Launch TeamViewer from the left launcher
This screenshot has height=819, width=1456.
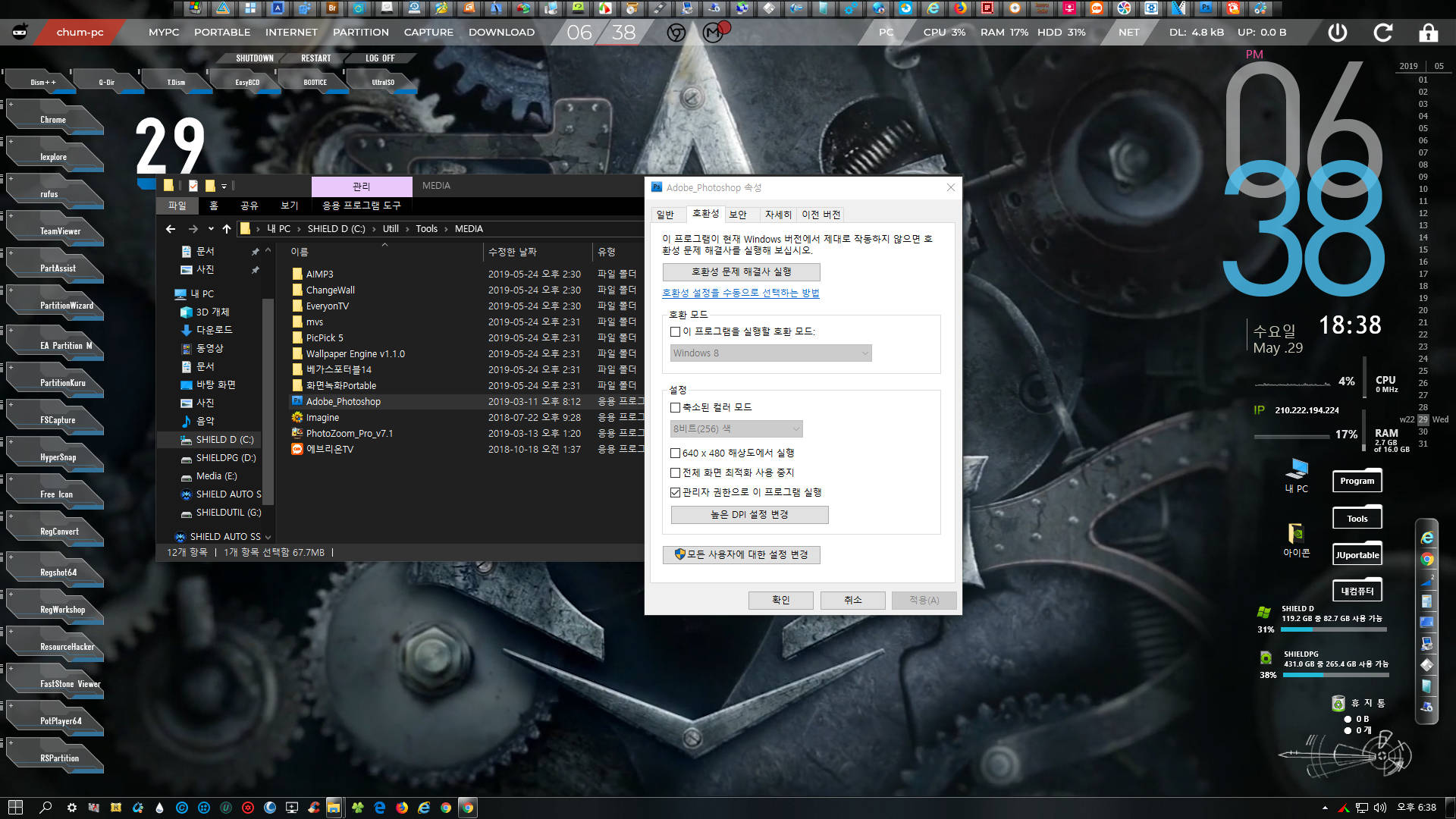55,231
